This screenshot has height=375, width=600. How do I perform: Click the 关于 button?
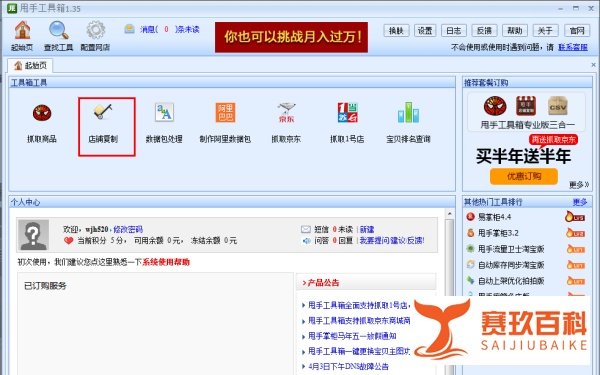pyautogui.click(x=545, y=30)
